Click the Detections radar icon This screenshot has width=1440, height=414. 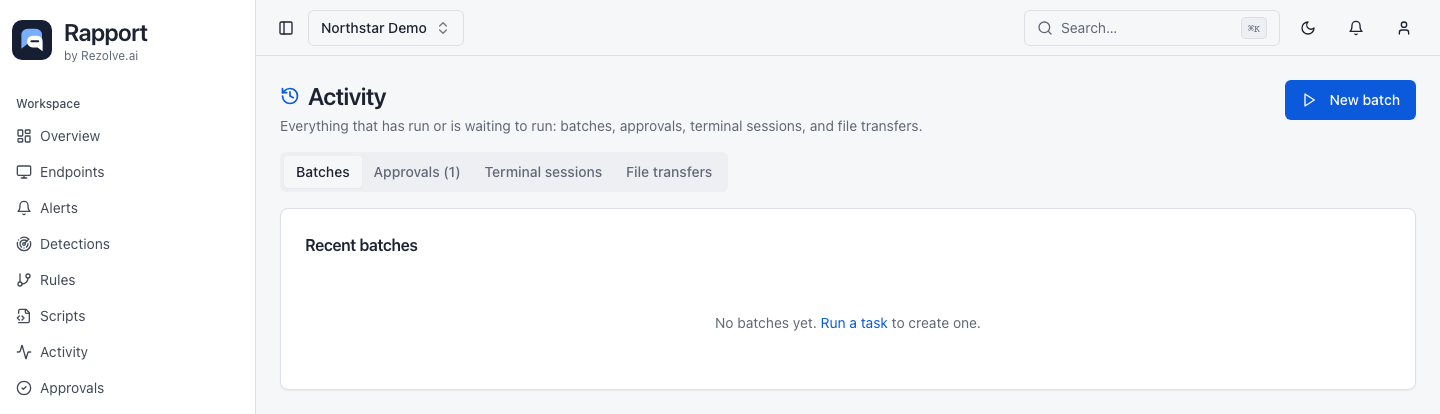coord(24,244)
